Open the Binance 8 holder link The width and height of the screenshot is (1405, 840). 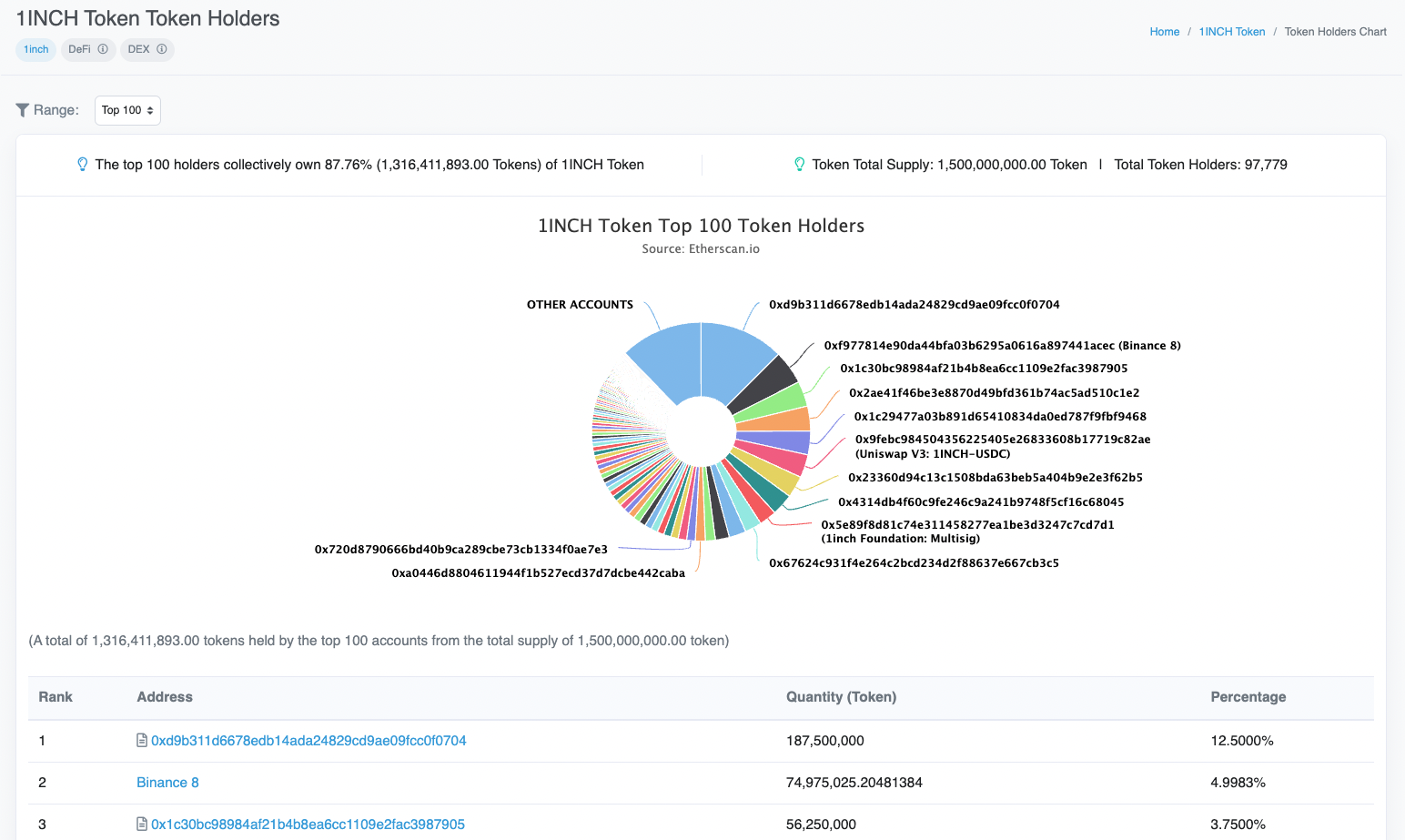pyautogui.click(x=167, y=782)
